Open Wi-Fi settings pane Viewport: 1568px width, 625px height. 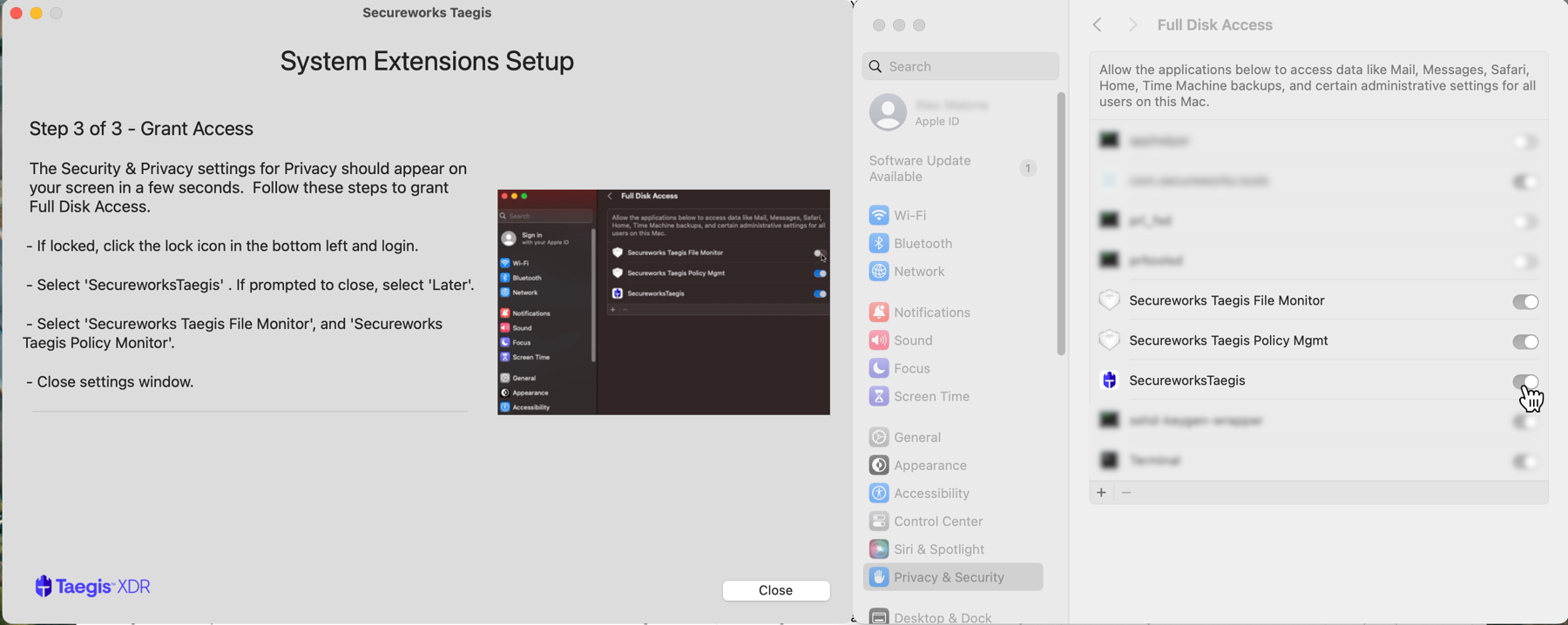pyautogui.click(x=954, y=215)
